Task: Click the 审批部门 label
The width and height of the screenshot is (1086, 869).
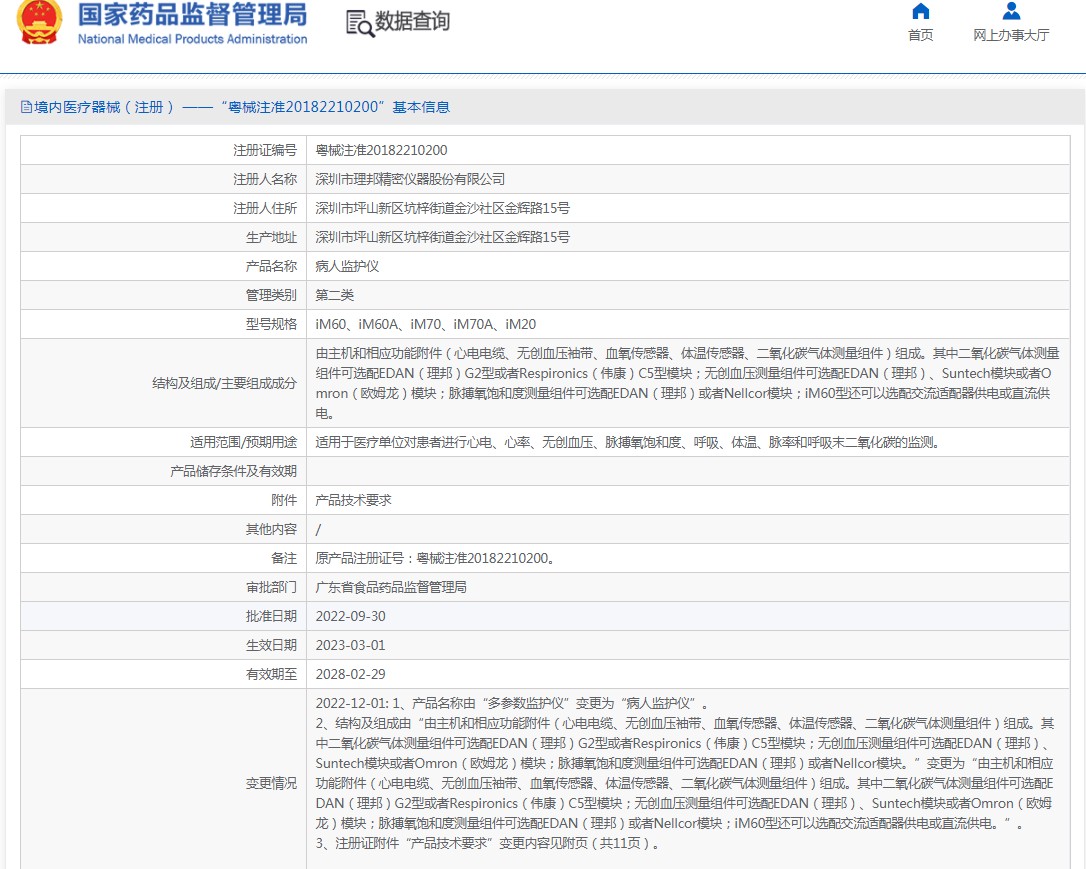Action: coord(271,588)
